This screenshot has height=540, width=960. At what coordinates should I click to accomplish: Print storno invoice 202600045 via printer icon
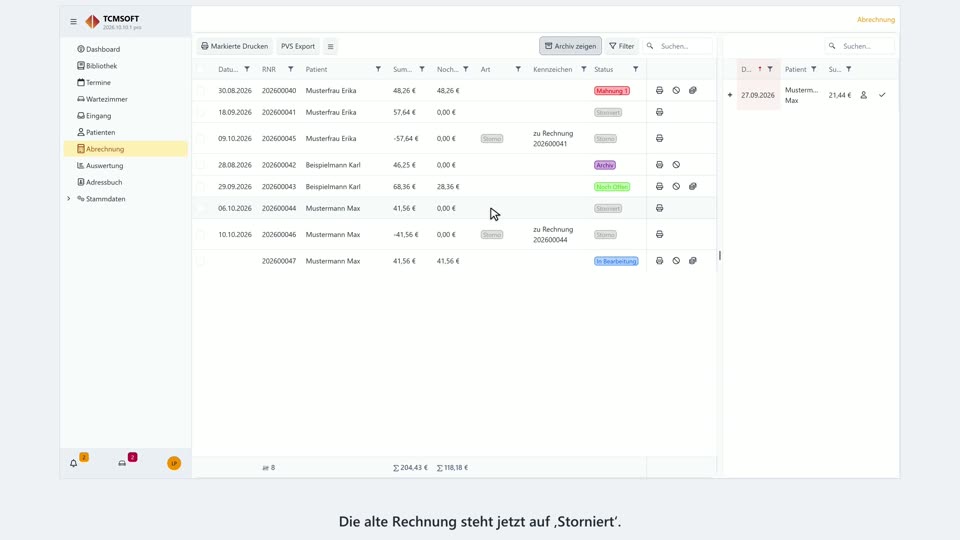[659, 138]
